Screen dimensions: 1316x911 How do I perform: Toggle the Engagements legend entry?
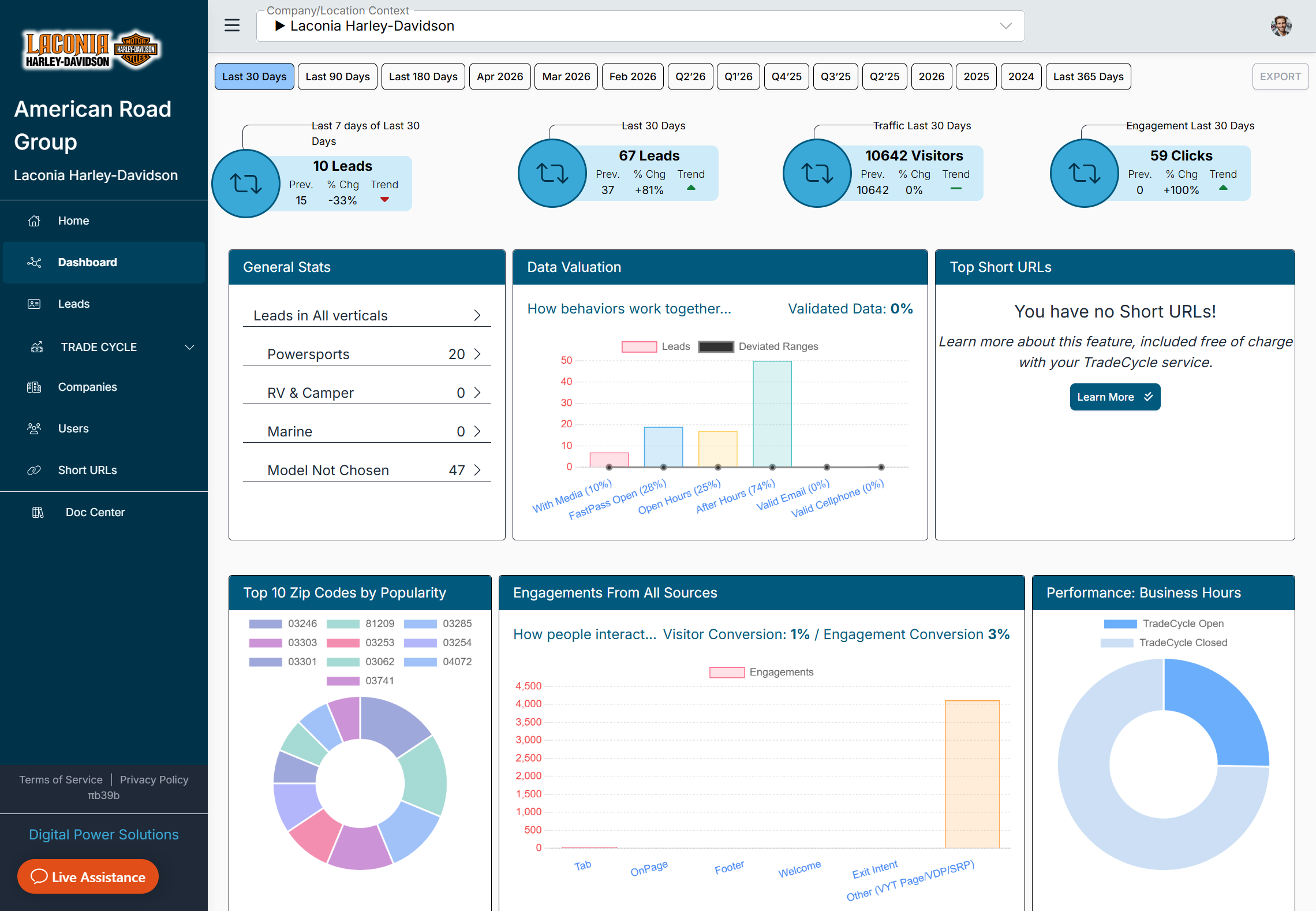click(x=761, y=672)
